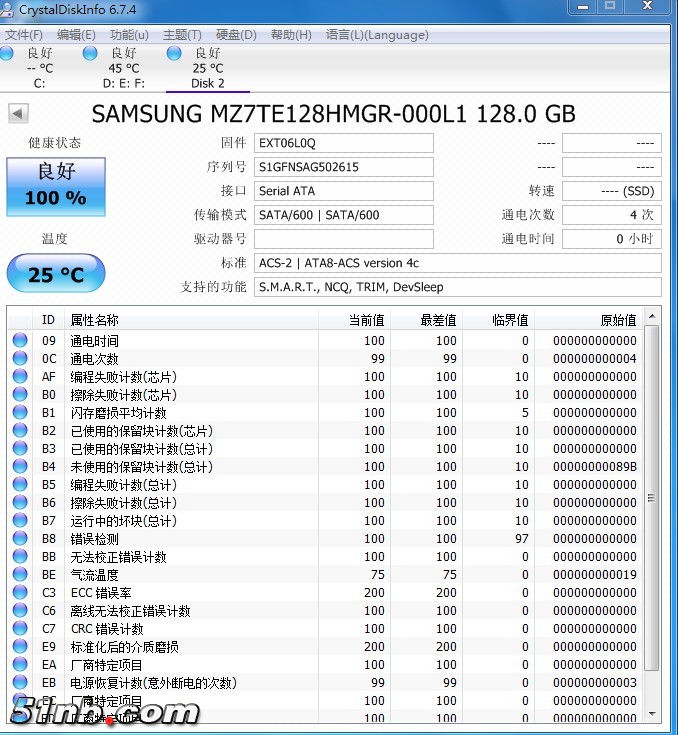Click the status orb for drives D: E: F:
Viewport: 678px width, 735px height.
click(x=91, y=53)
